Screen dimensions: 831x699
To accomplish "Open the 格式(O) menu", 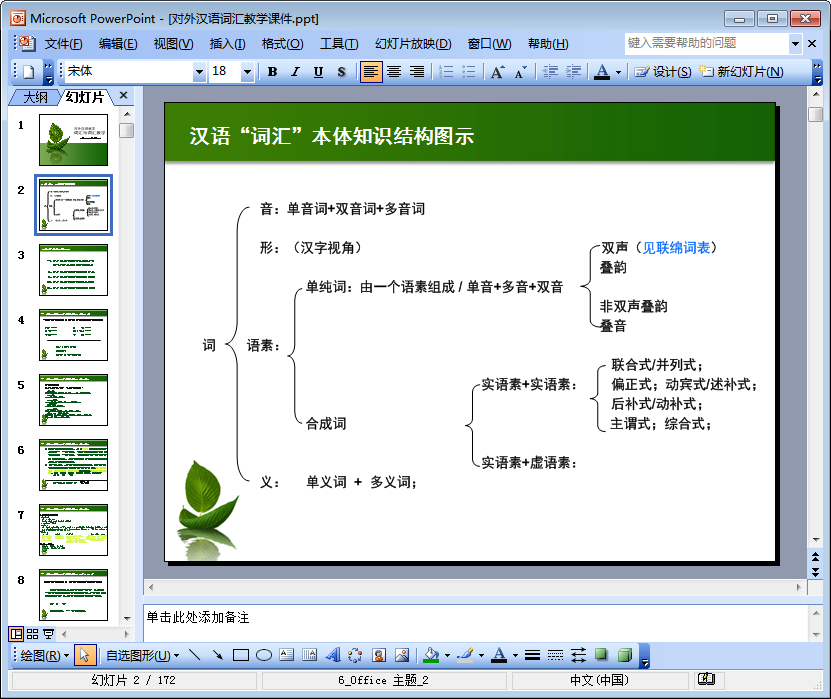I will 282,43.
